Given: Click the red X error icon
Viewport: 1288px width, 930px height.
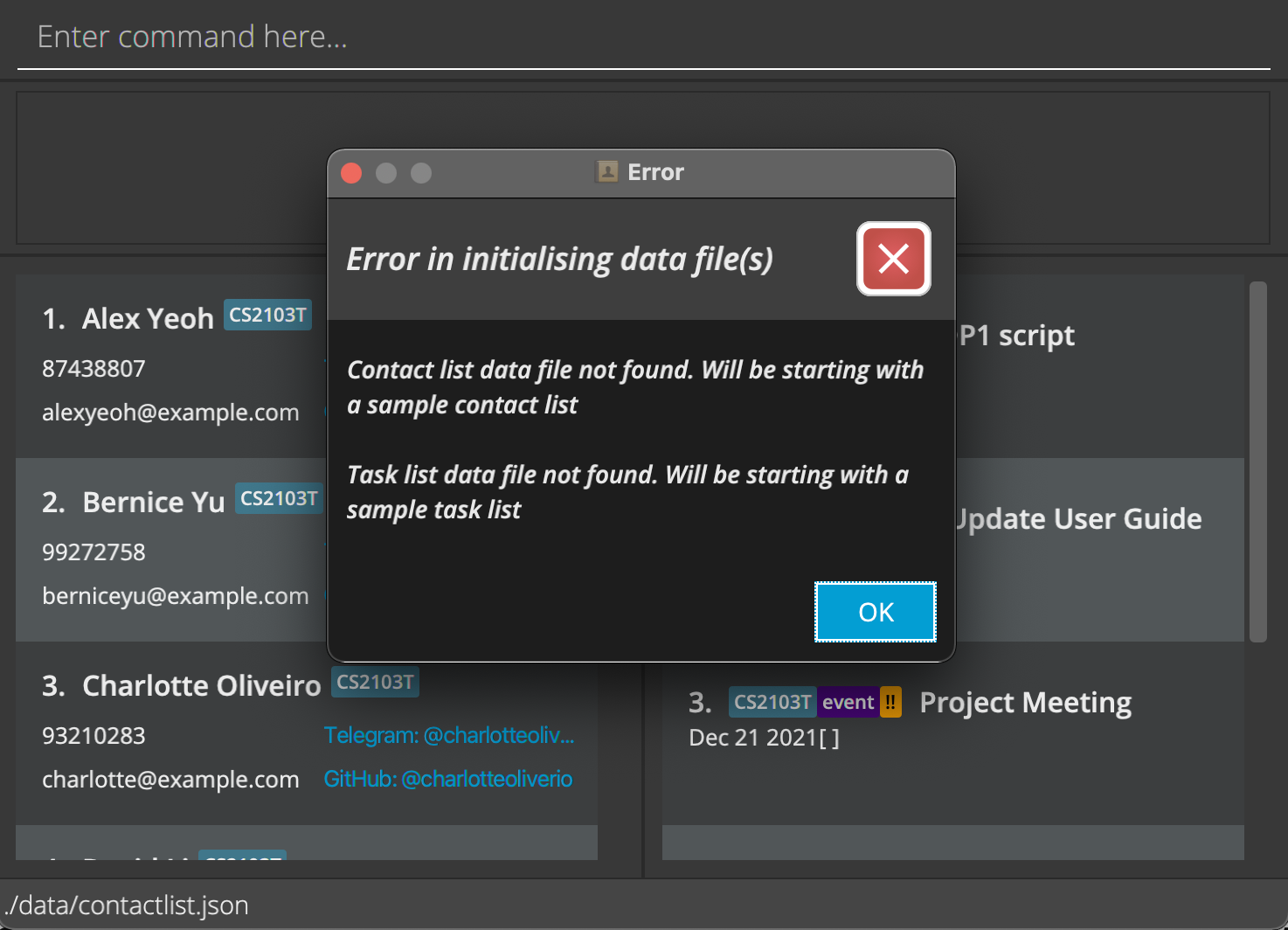Looking at the screenshot, I should 894,259.
